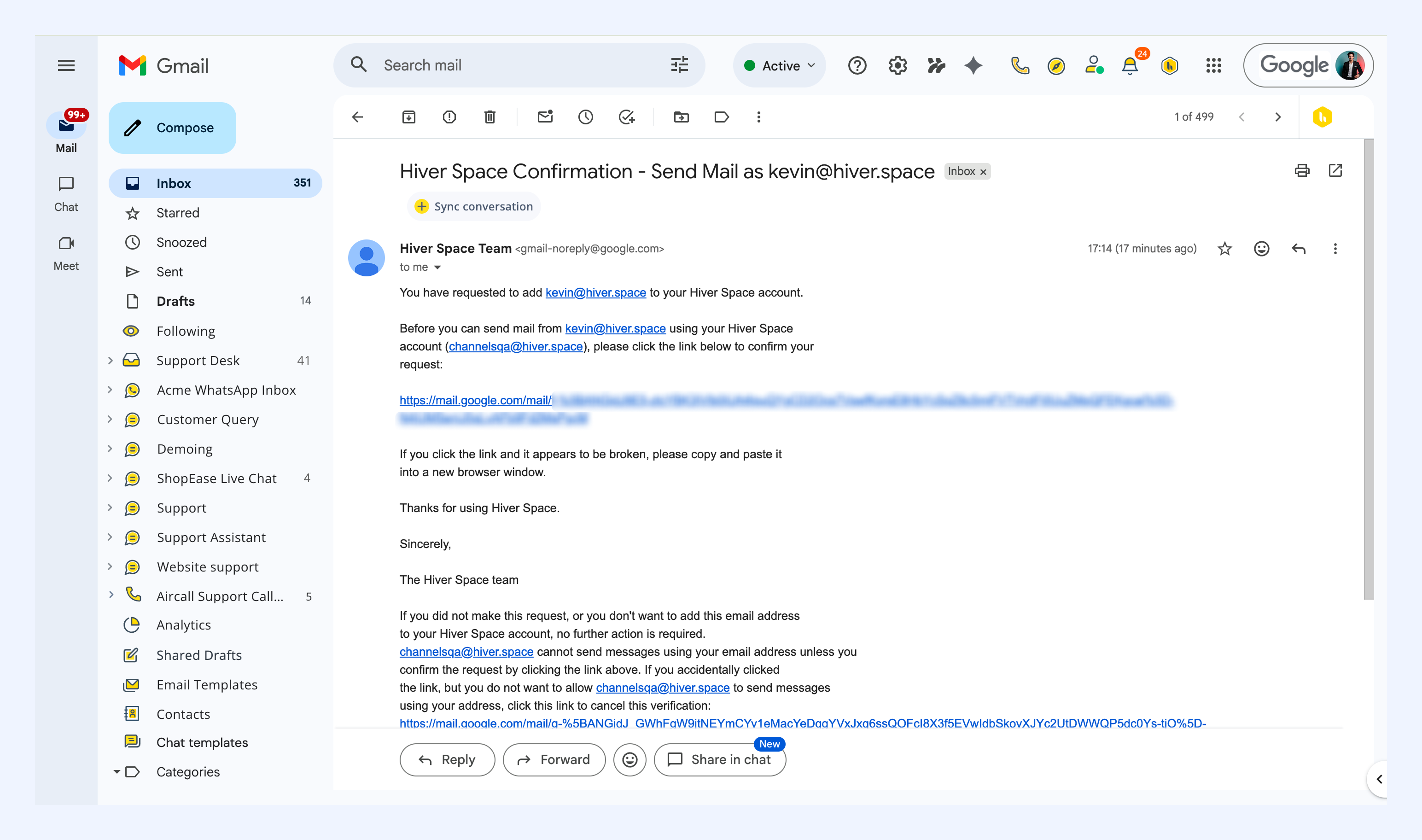Viewport: 1422px width, 840px height.
Task: Add an emoji reaction in message header
Action: click(x=1261, y=249)
